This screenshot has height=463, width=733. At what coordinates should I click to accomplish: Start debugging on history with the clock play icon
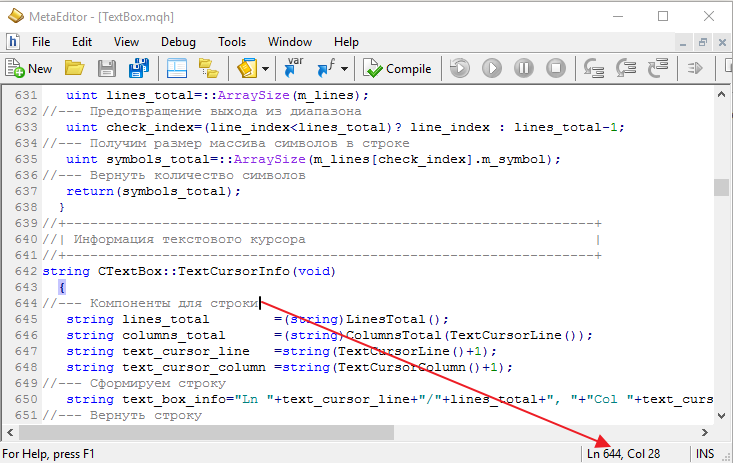[x=460, y=68]
